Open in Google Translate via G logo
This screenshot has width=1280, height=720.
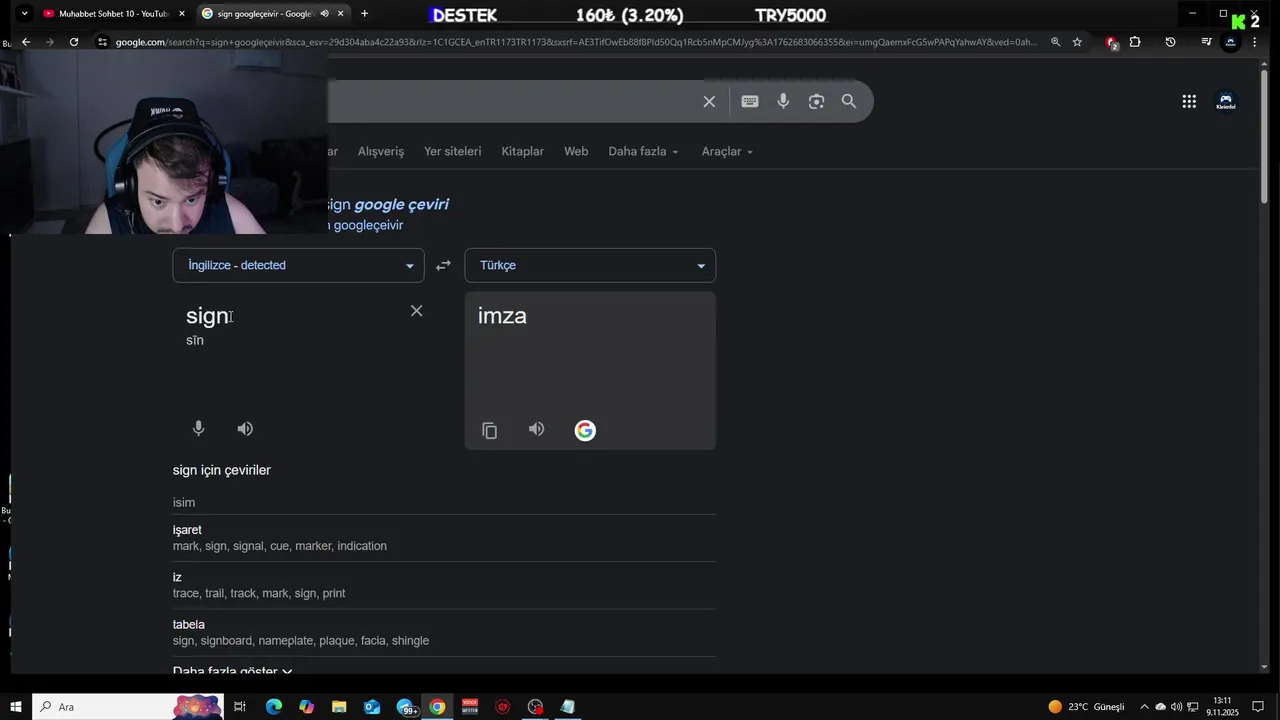(585, 430)
